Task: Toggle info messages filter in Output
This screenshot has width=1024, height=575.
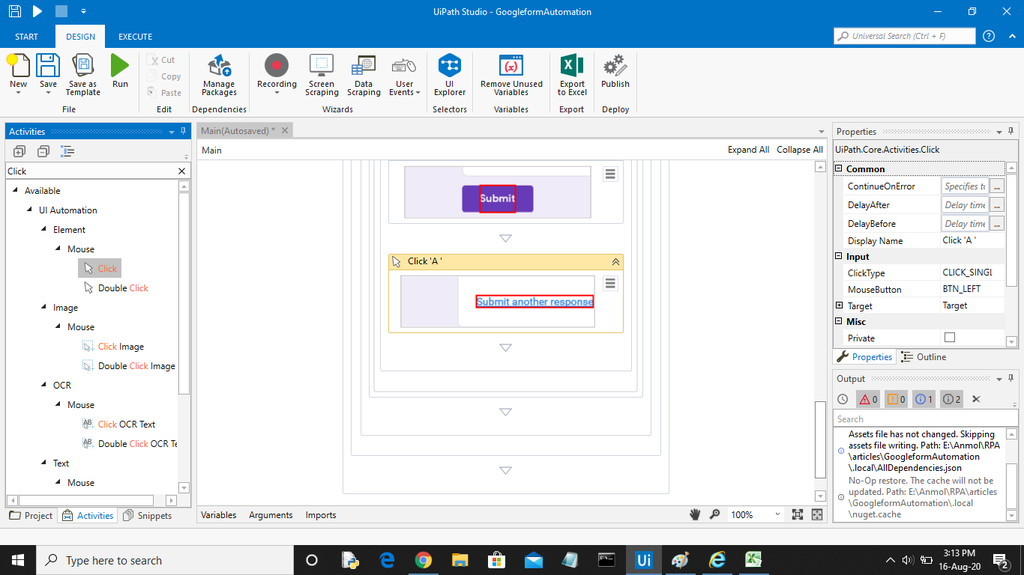Action: coord(924,399)
